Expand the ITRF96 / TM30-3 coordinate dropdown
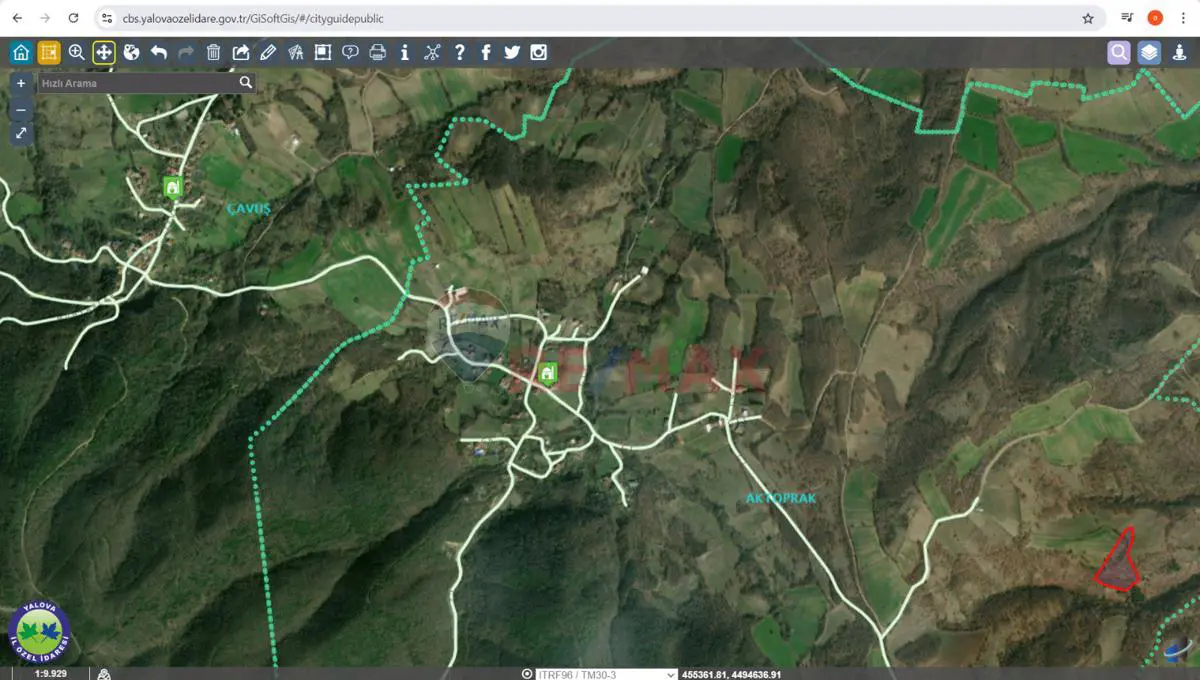 [x=607, y=674]
